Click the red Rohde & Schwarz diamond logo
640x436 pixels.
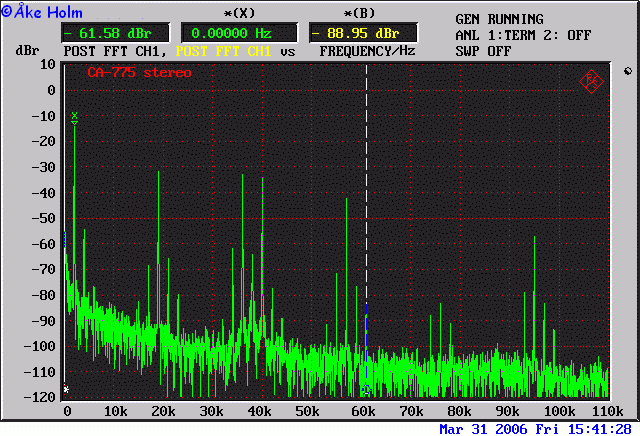[591, 81]
